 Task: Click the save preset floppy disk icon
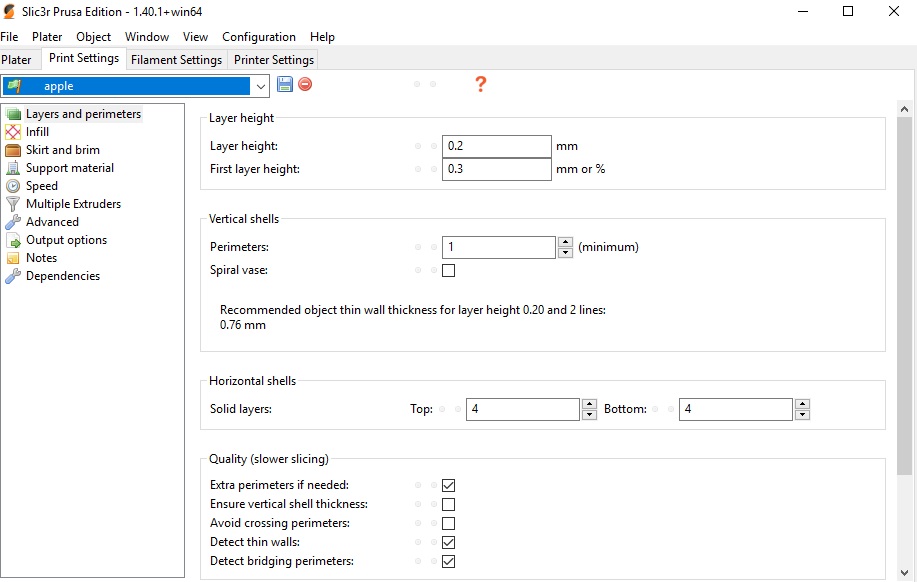tap(285, 85)
